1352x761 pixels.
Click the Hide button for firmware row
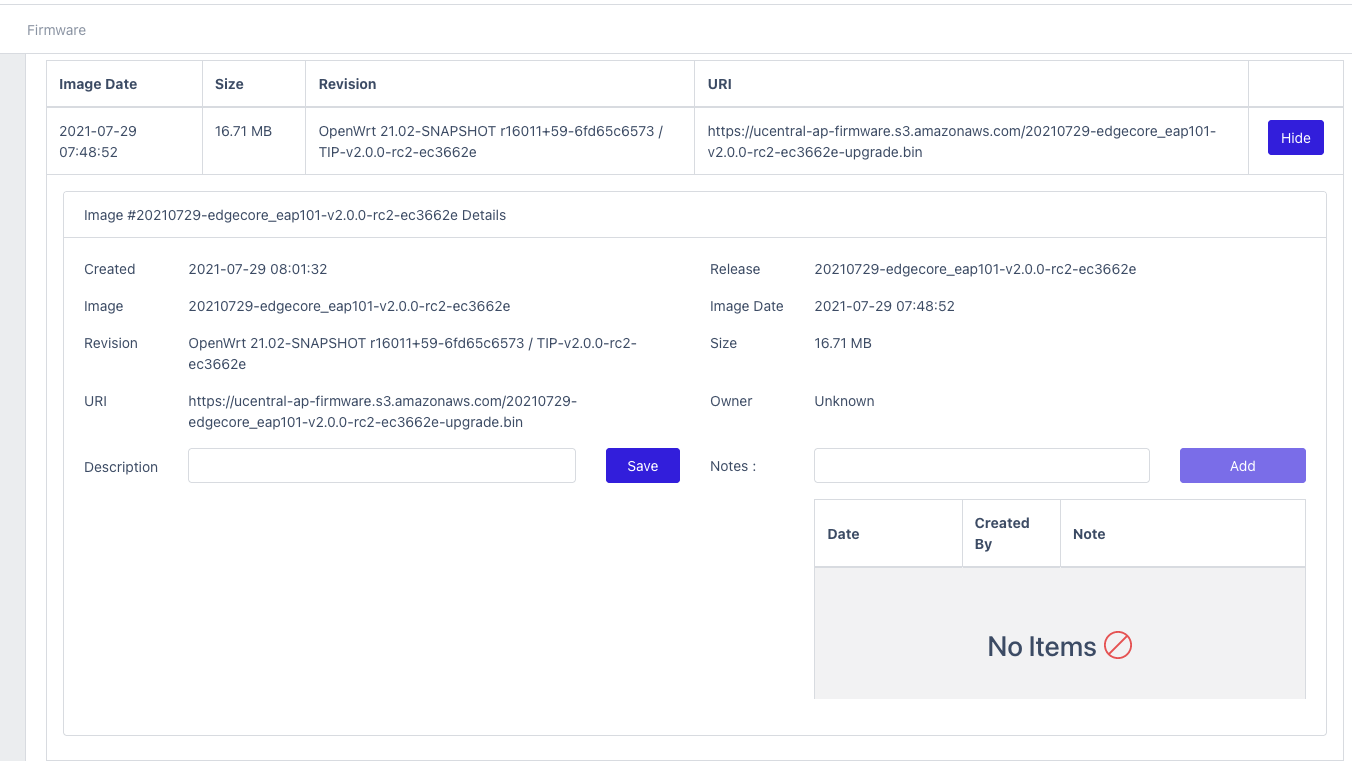1295,138
